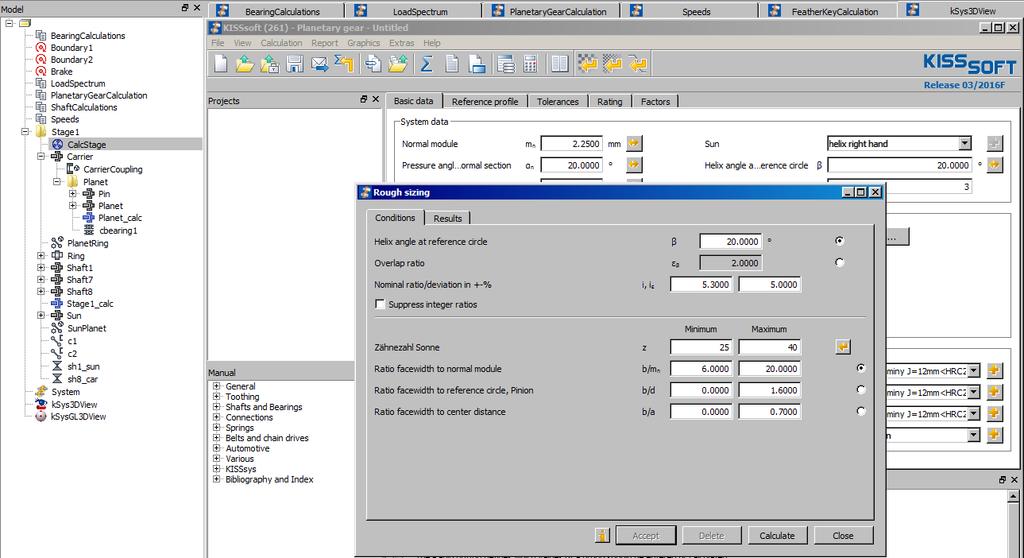Click the Normal module input field
Image resolution: width=1024 pixels, height=558 pixels.
(x=571, y=144)
